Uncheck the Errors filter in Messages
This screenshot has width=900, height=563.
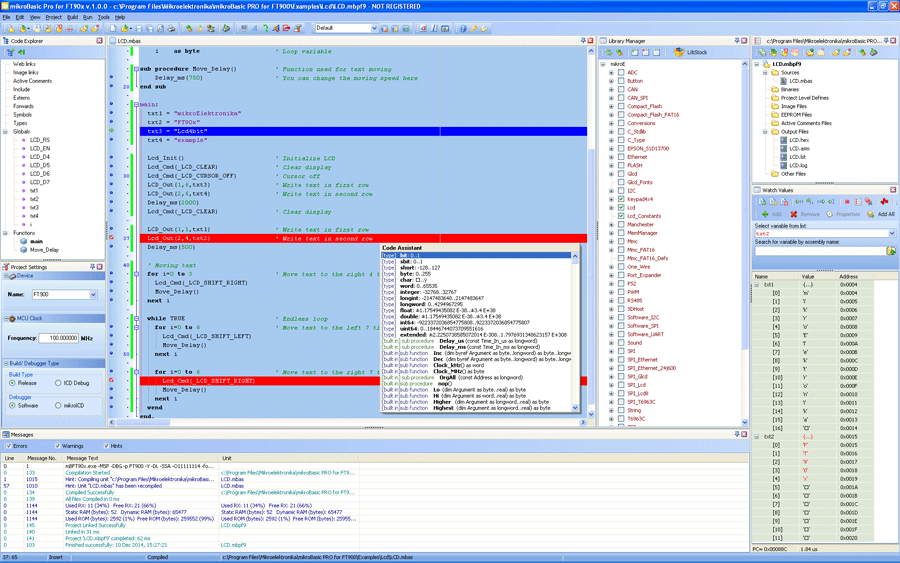click(8, 446)
